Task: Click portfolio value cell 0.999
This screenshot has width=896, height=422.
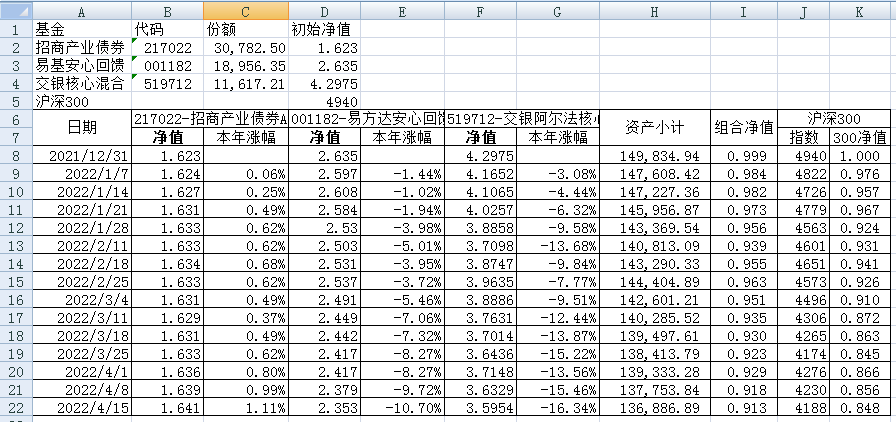Action: pyautogui.click(x=743, y=155)
